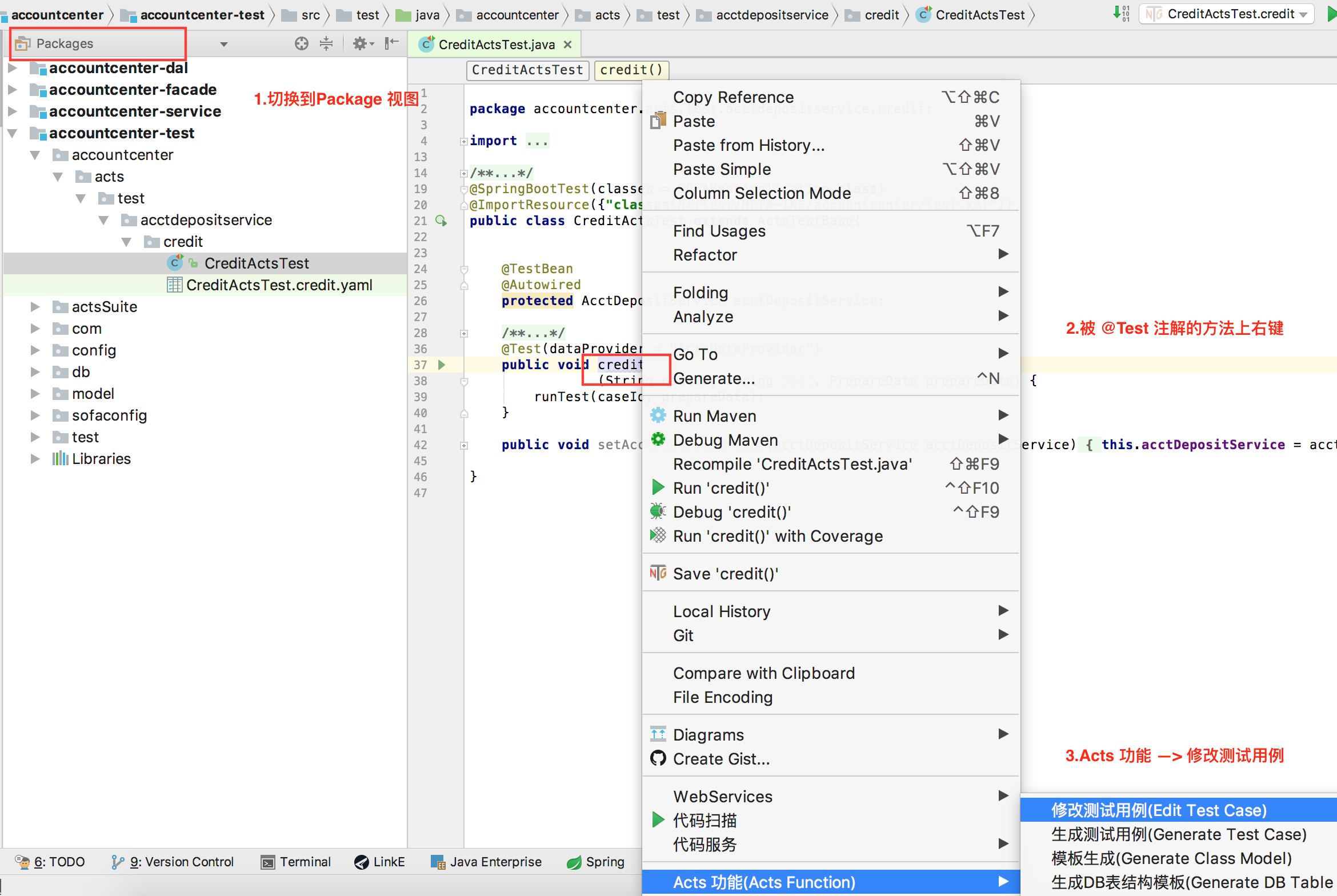
Task: Expand the accountcenter-dal module
Action: point(13,68)
